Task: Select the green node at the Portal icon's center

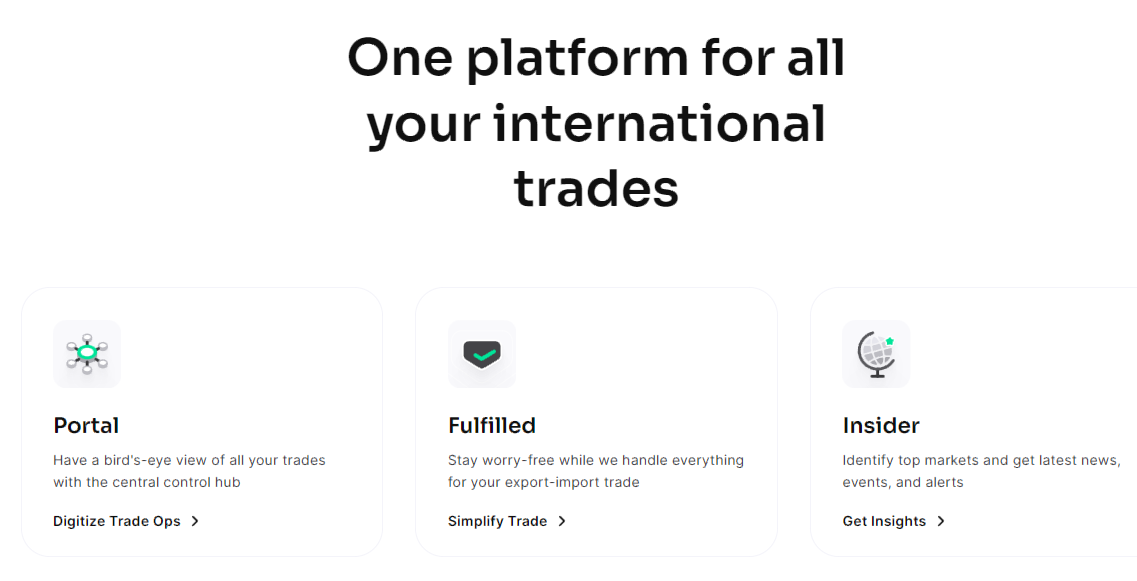Action: tap(87, 353)
